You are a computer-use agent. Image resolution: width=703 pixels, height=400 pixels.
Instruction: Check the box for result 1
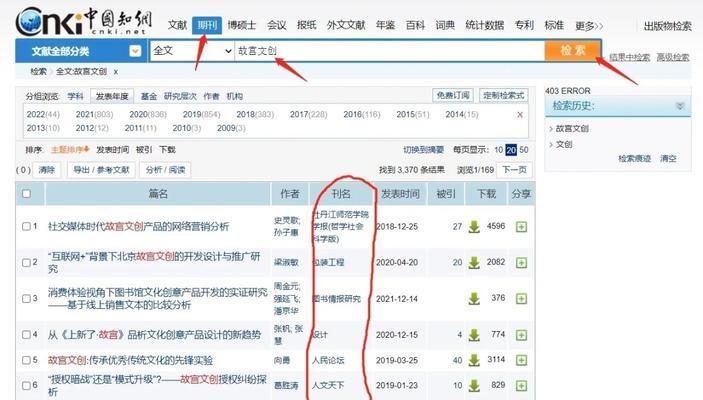point(26,226)
